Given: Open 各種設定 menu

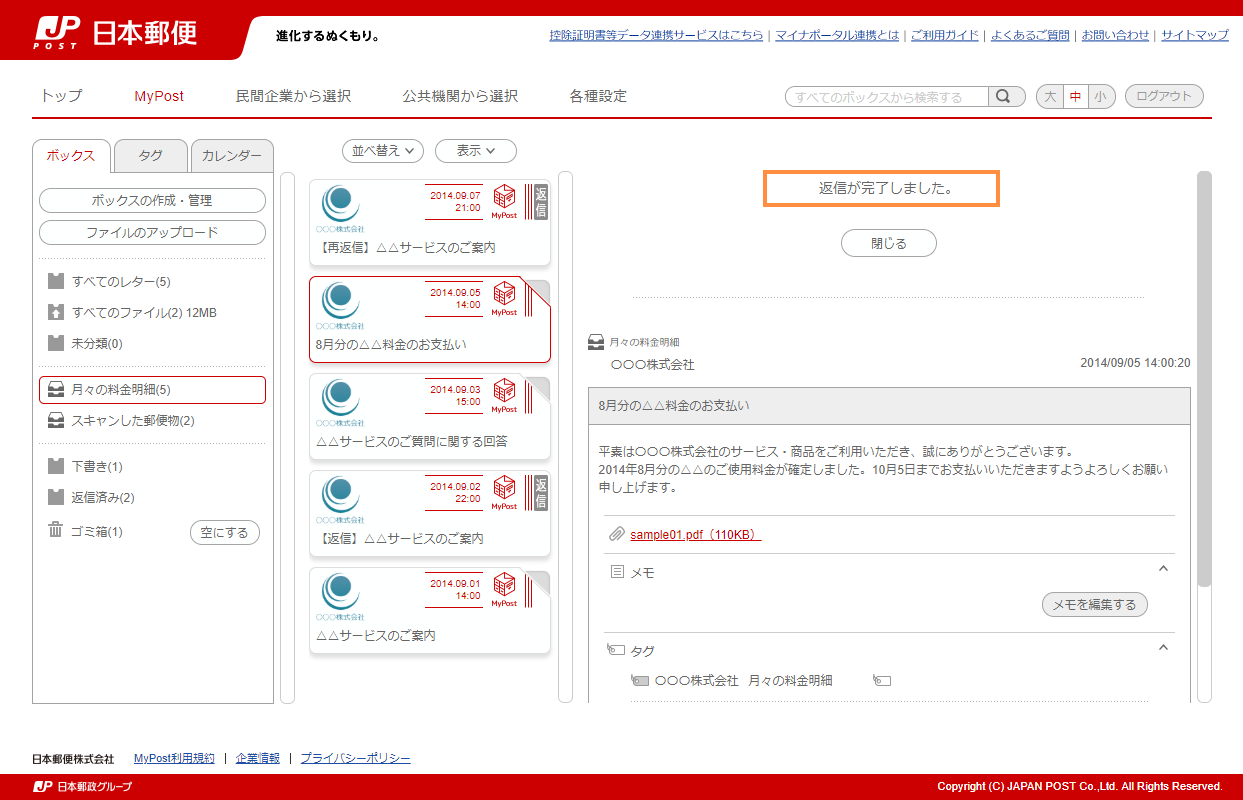Looking at the screenshot, I should click(x=598, y=96).
